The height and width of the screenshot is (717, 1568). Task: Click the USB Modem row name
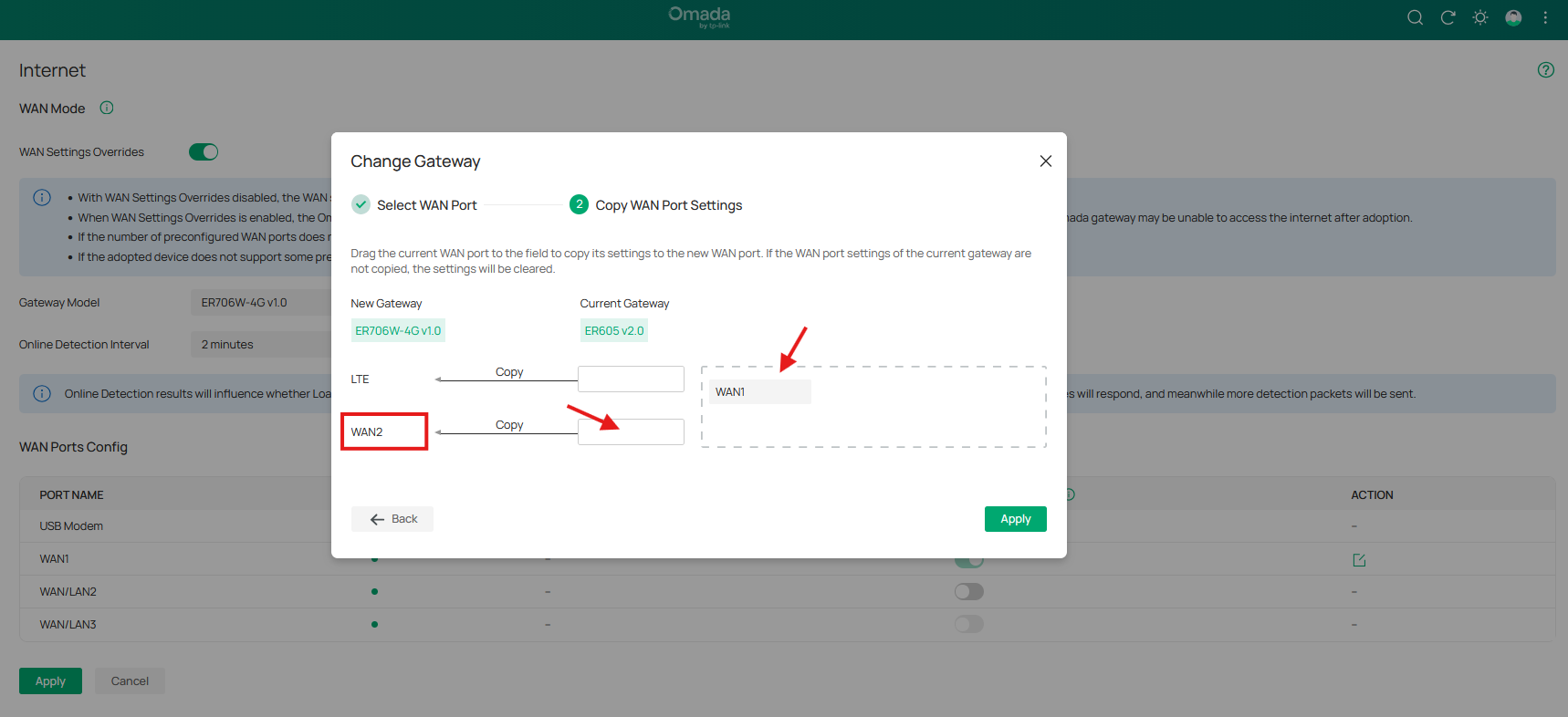[71, 525]
